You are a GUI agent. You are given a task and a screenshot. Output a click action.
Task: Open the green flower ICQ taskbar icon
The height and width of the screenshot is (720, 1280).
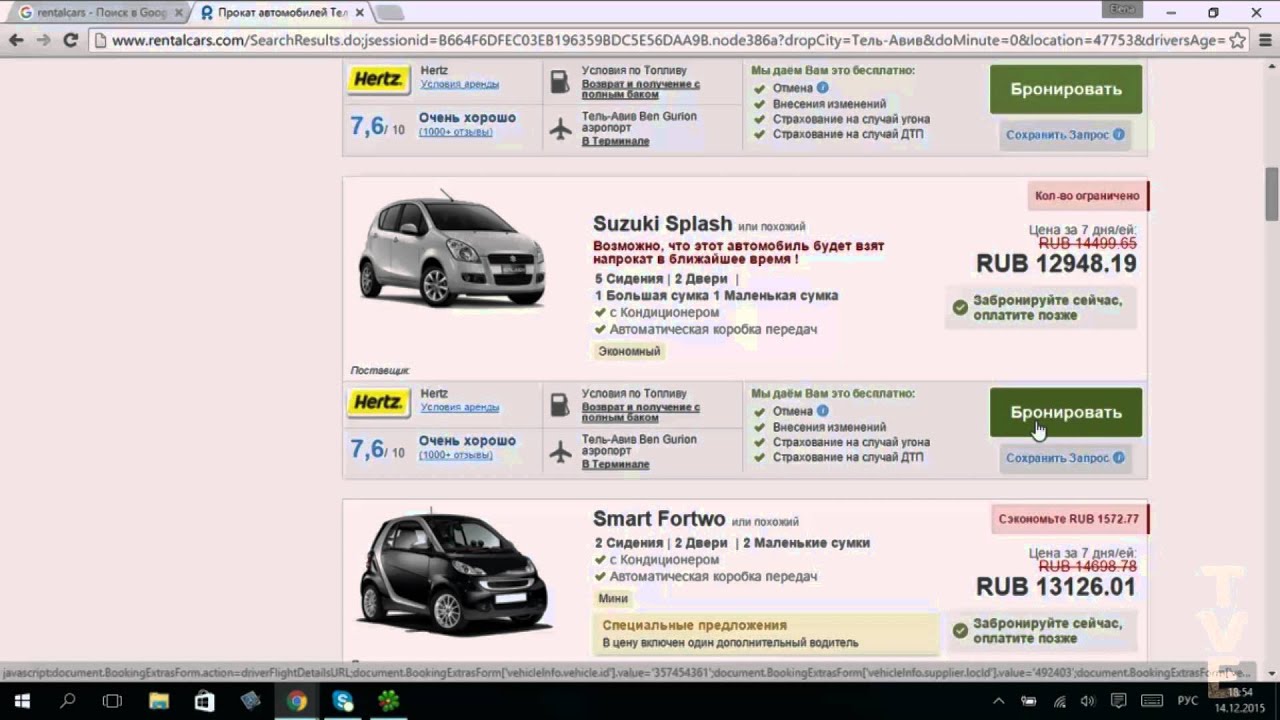pos(389,701)
